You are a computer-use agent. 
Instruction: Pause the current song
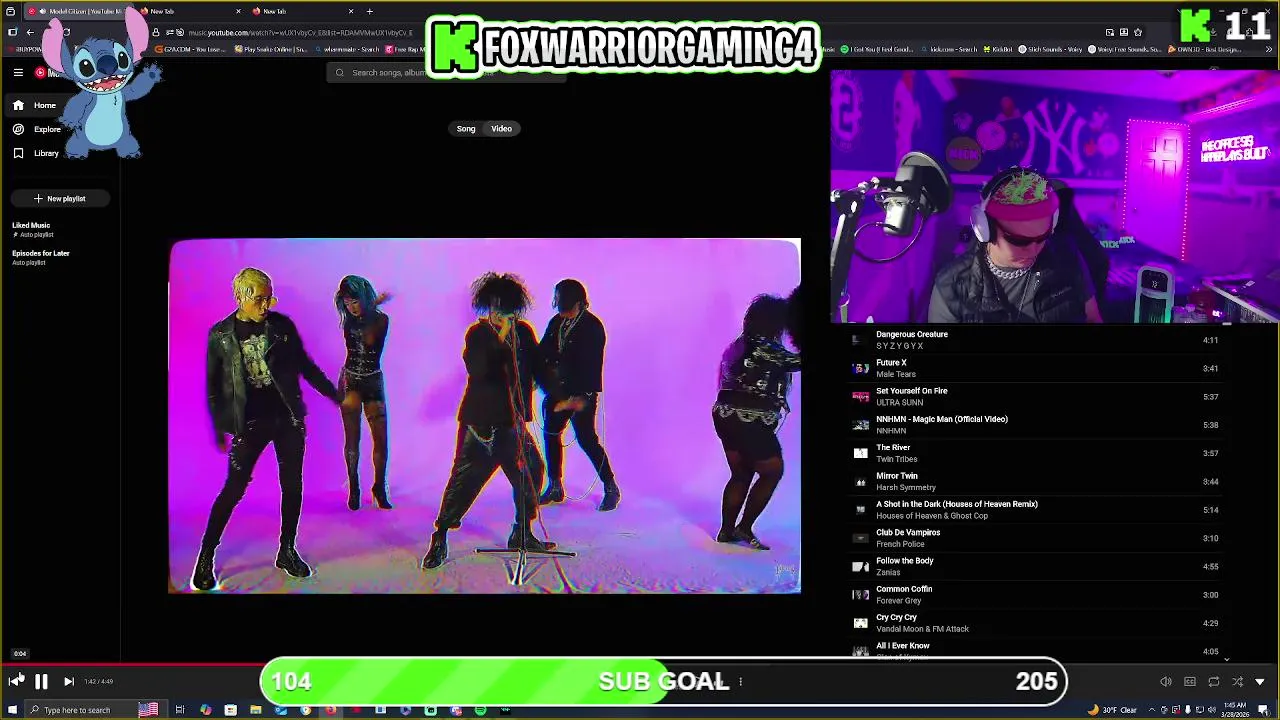click(41, 681)
